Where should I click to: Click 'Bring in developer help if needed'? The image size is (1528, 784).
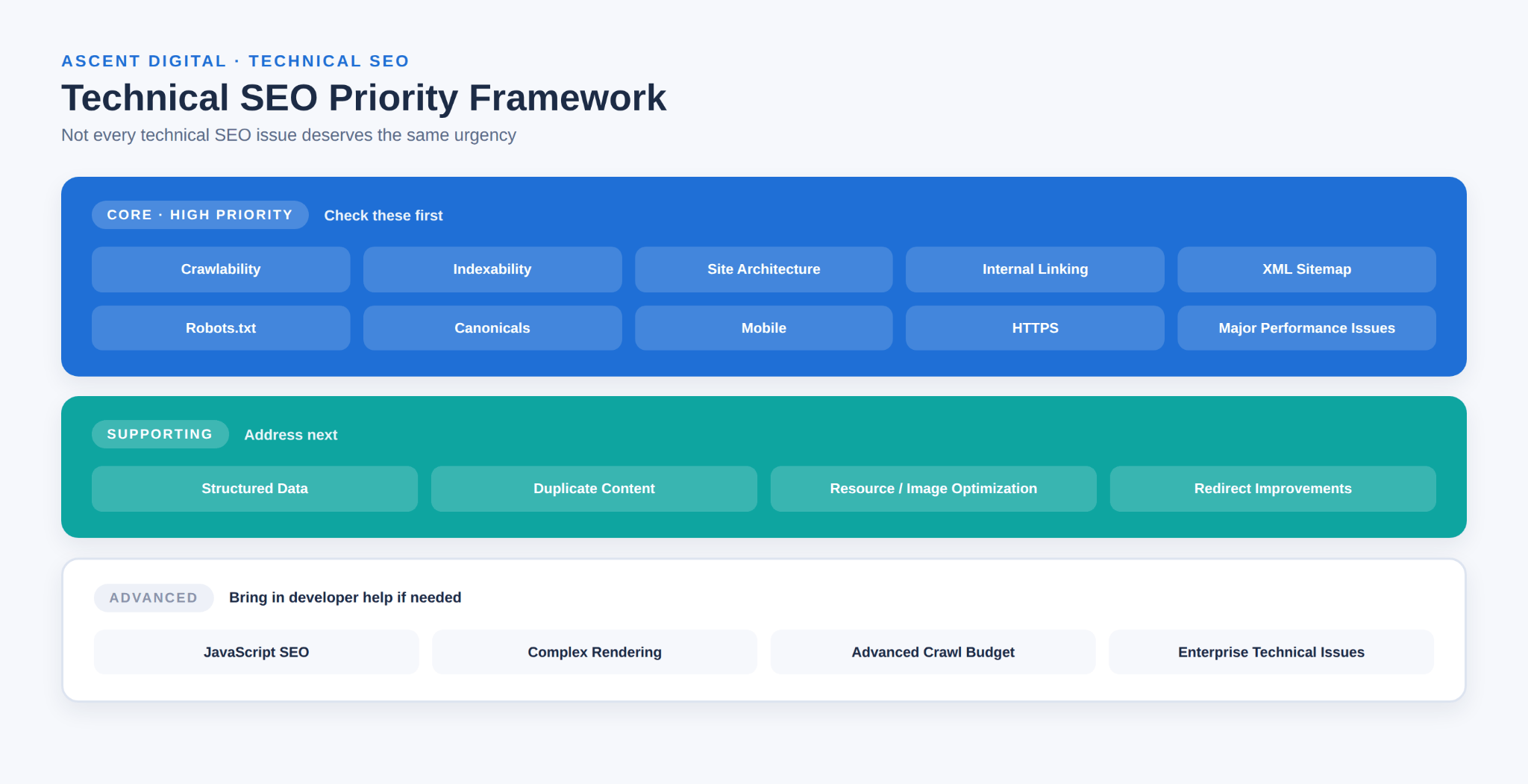345,598
